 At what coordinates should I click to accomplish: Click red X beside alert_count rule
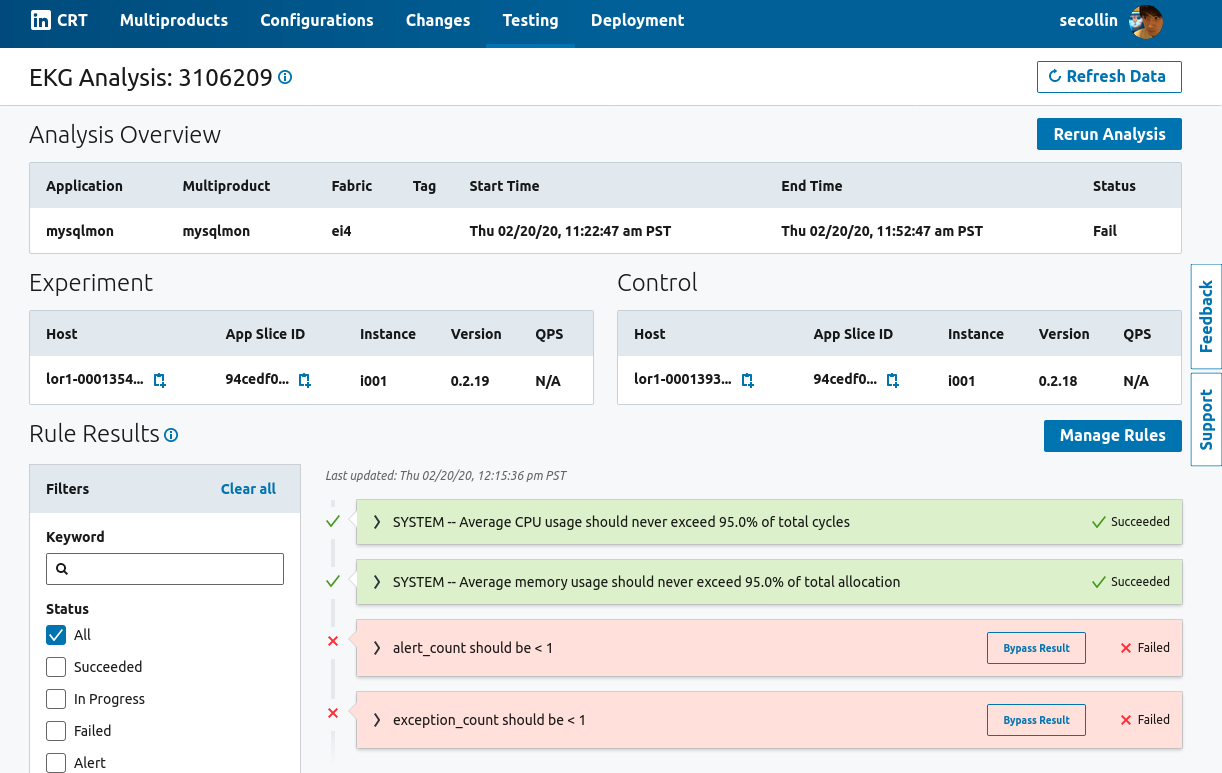click(x=333, y=641)
